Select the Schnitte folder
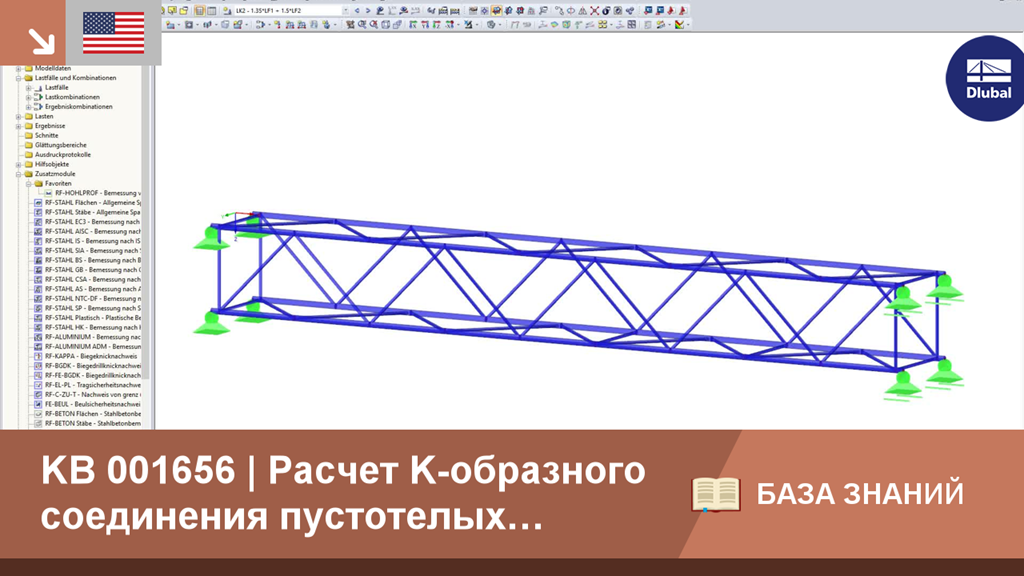Screen dimensions: 1024x576 point(46,136)
